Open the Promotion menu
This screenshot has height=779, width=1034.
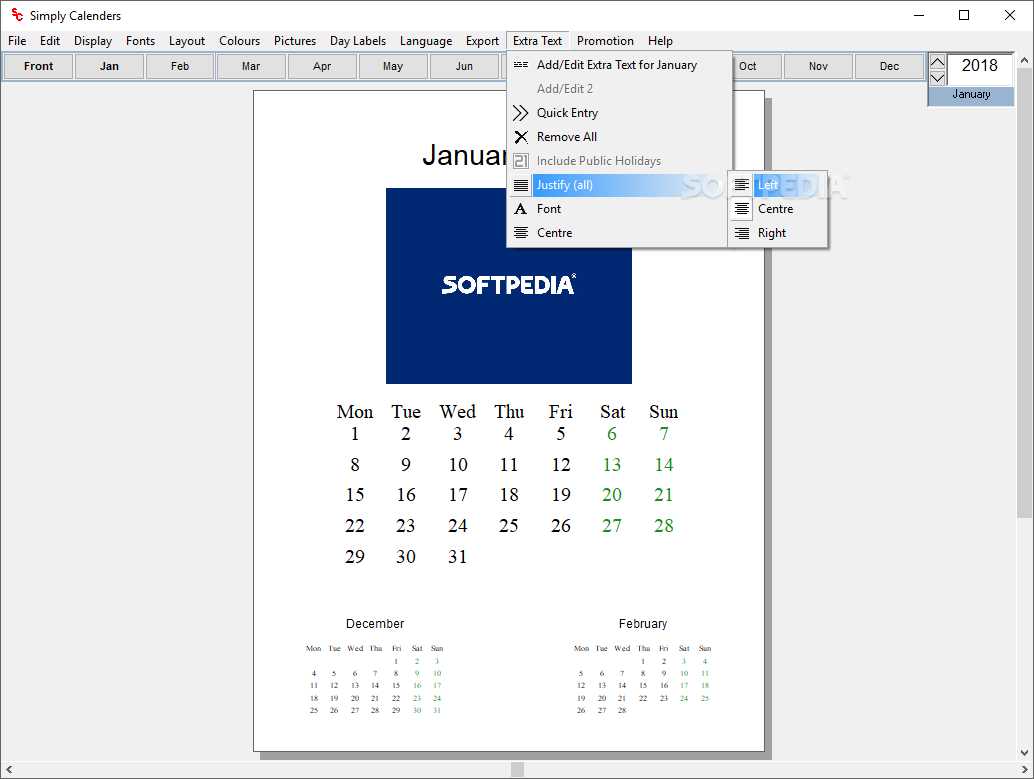tap(605, 41)
